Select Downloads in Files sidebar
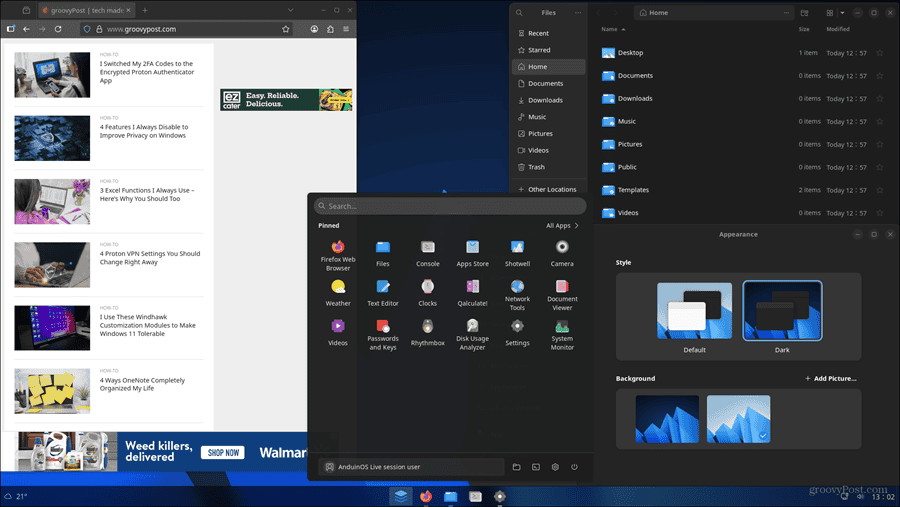Screen dimensions: 900x507 pyautogui.click(x=548, y=100)
